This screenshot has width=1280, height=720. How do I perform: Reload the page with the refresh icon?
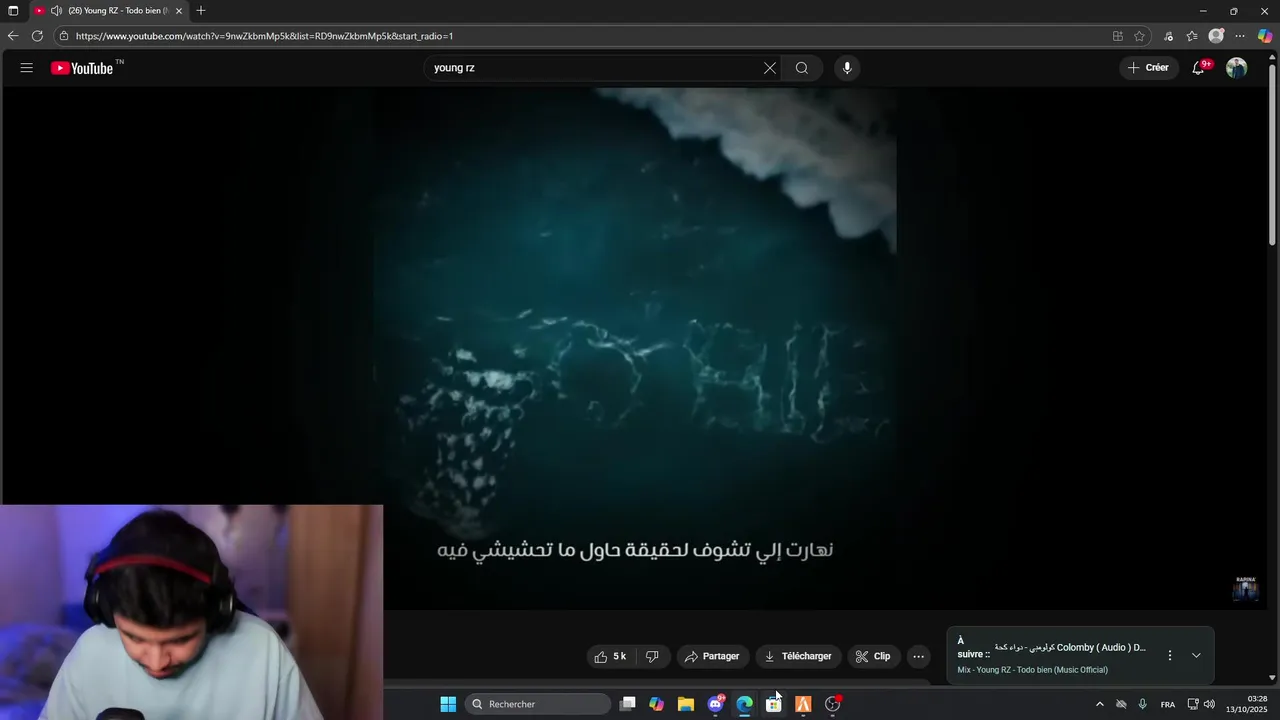coord(37,36)
